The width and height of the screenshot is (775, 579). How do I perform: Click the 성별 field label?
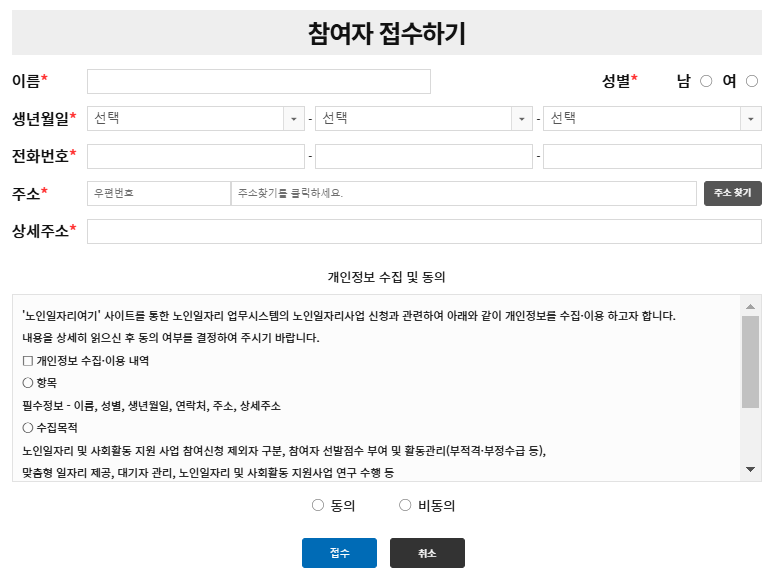[x=620, y=81]
